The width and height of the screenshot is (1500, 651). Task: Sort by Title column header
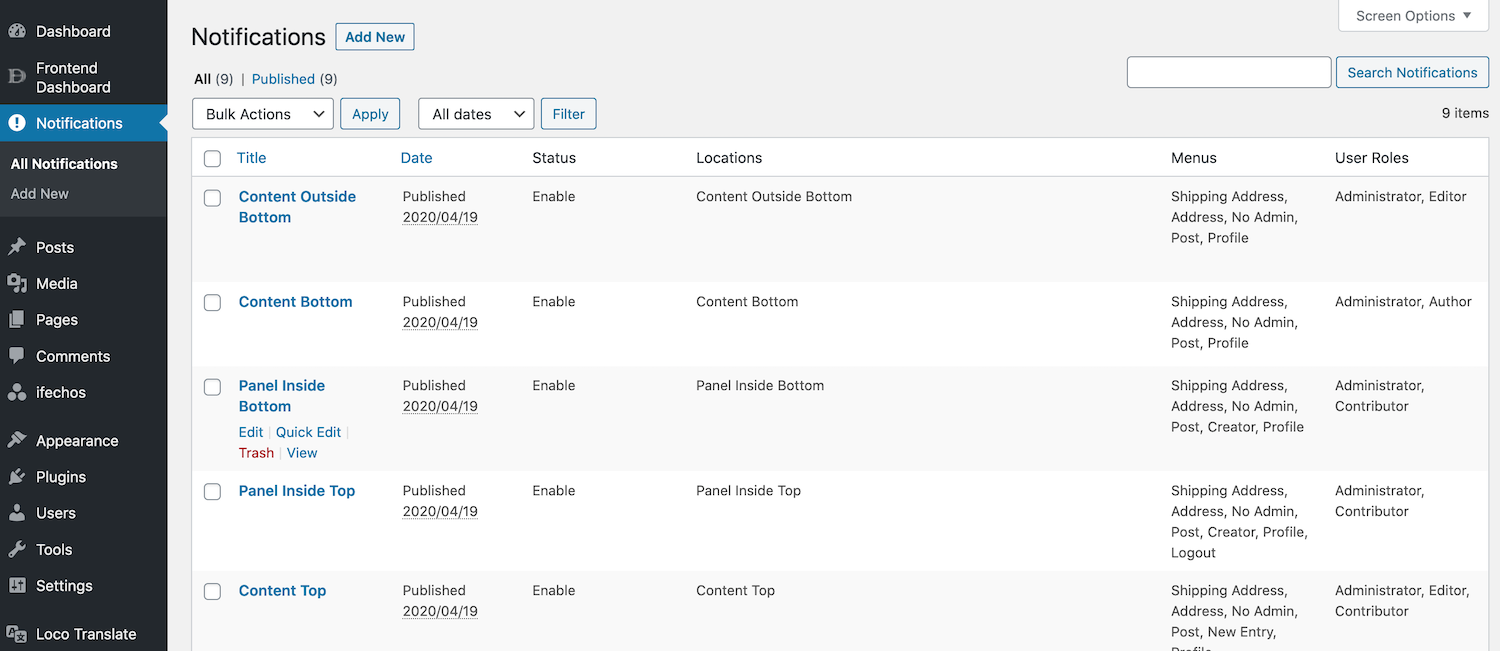point(252,158)
